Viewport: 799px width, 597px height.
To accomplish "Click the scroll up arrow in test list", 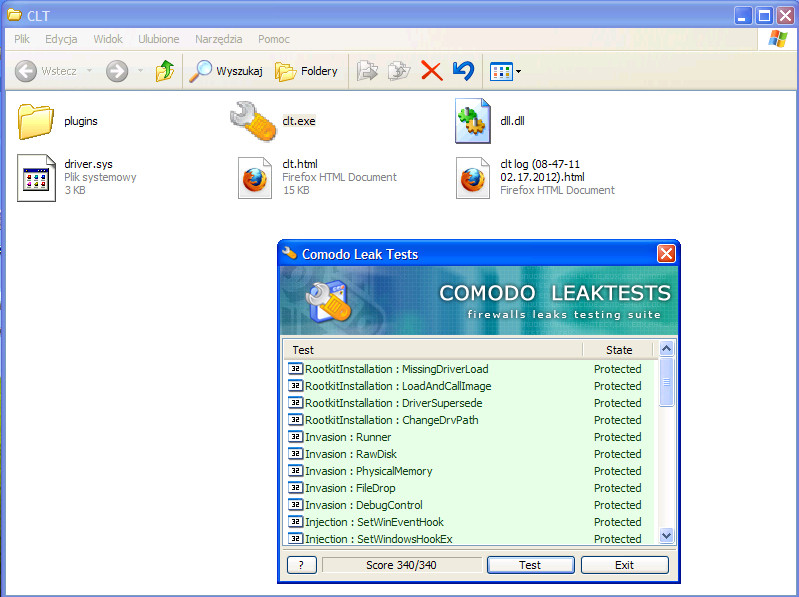I will pos(666,348).
